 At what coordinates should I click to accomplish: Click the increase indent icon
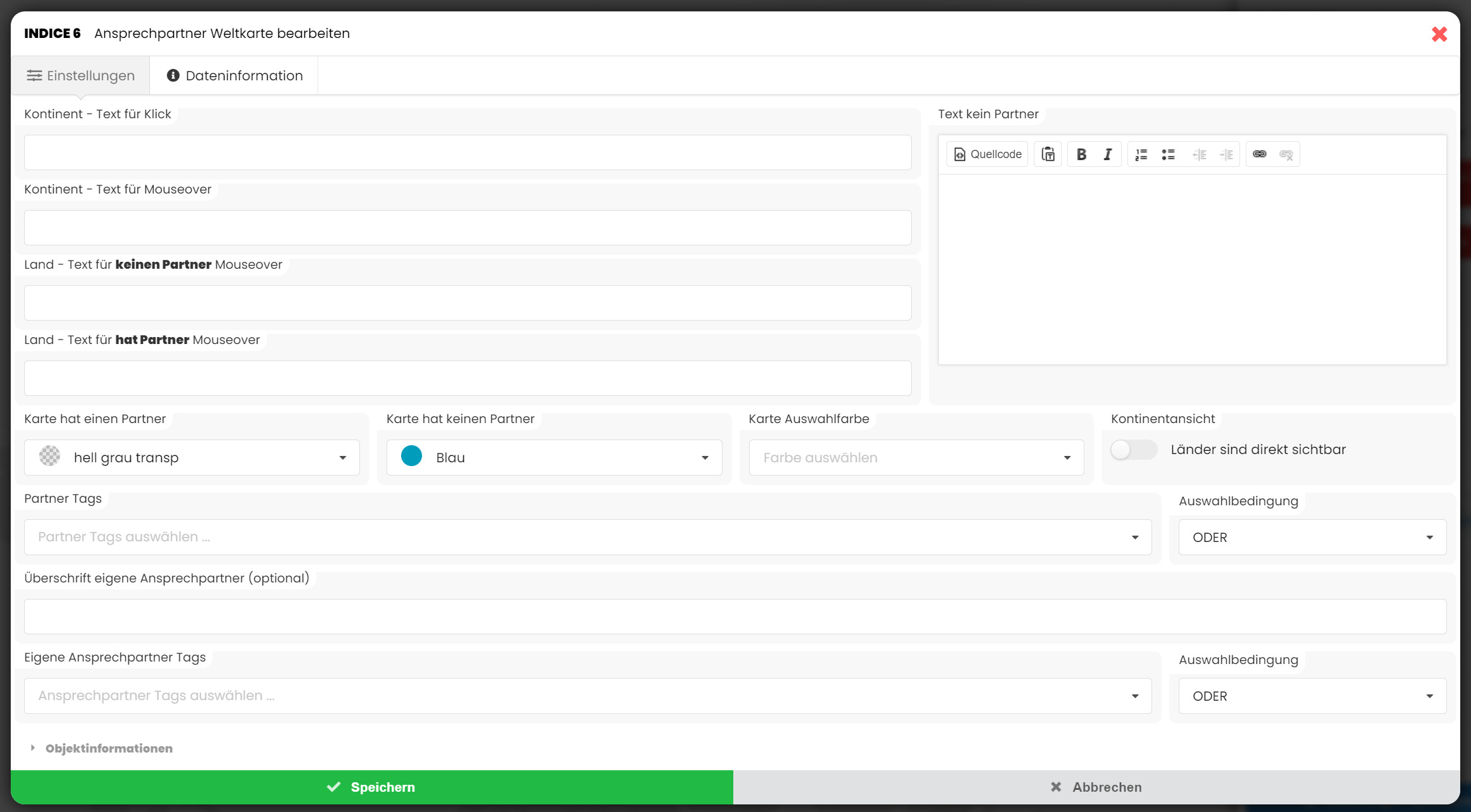[x=1226, y=154]
